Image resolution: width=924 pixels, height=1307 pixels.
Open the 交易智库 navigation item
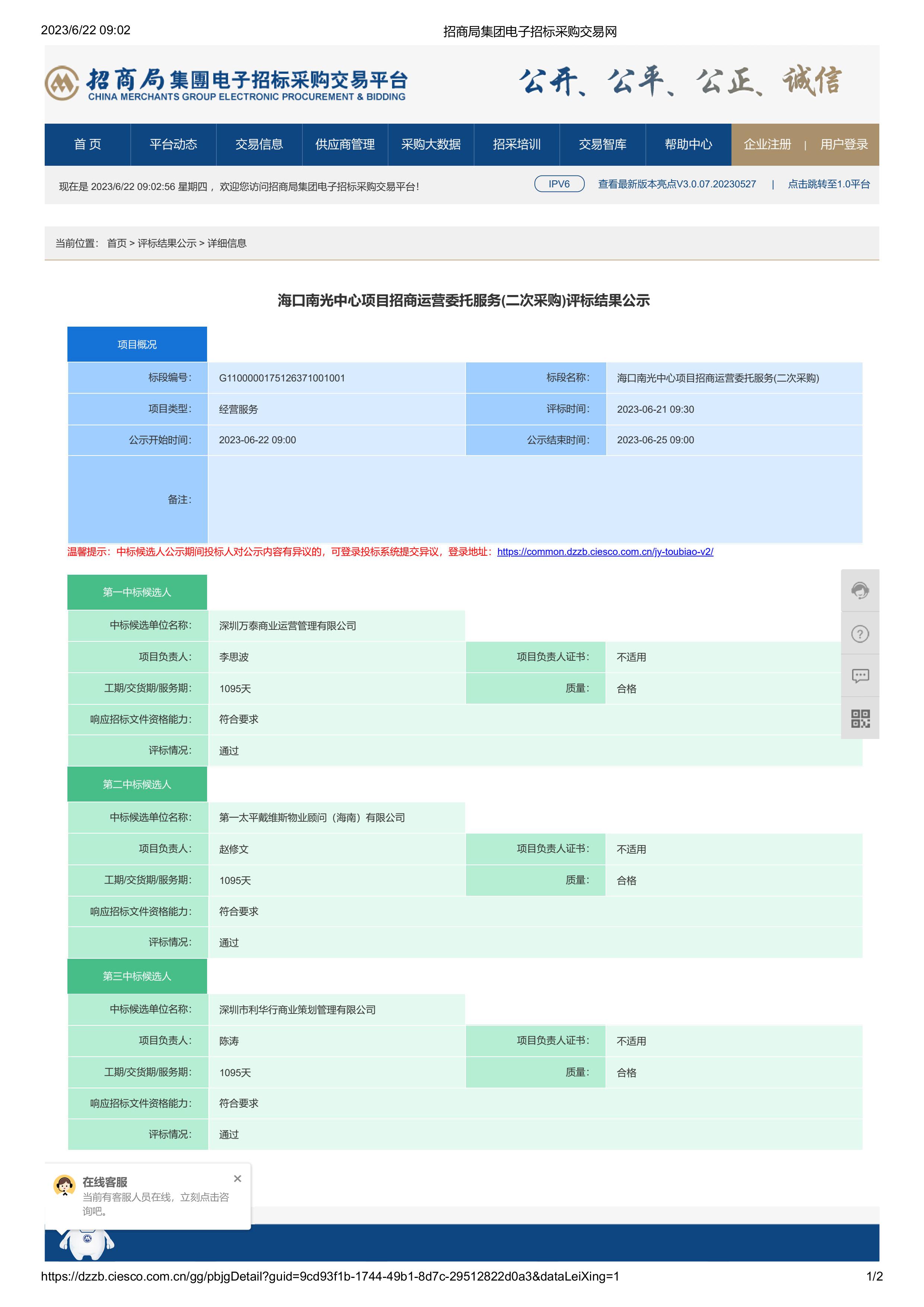[603, 145]
